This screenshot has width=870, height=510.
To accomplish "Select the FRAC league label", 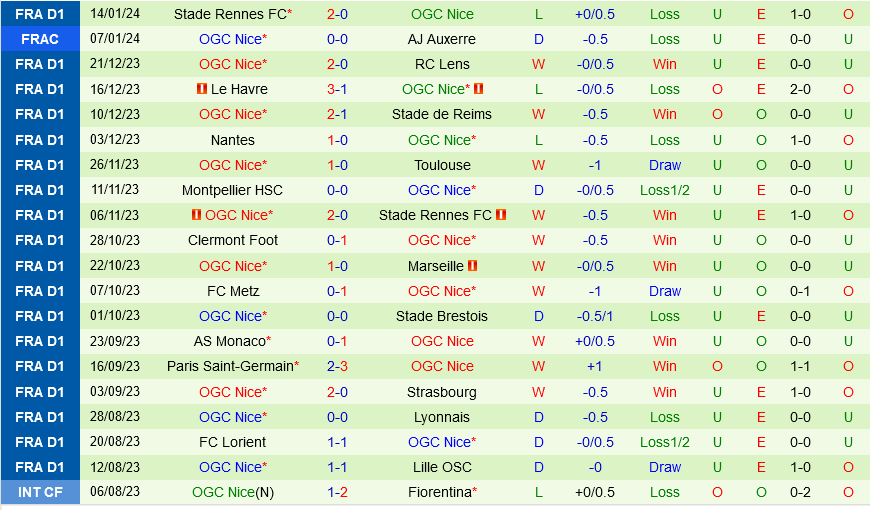I will [x=40, y=39].
